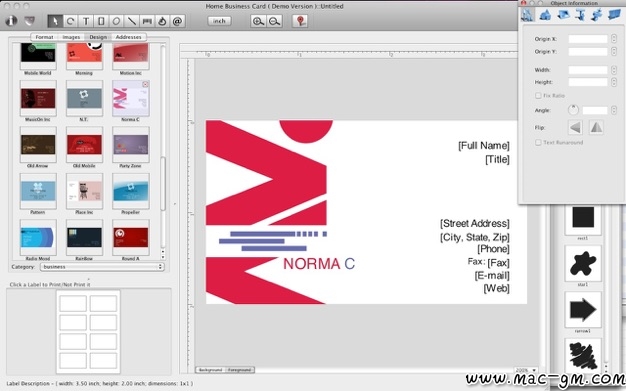Zoom in with magnifier plus icon
The image size is (626, 391).
pyautogui.click(x=258, y=21)
